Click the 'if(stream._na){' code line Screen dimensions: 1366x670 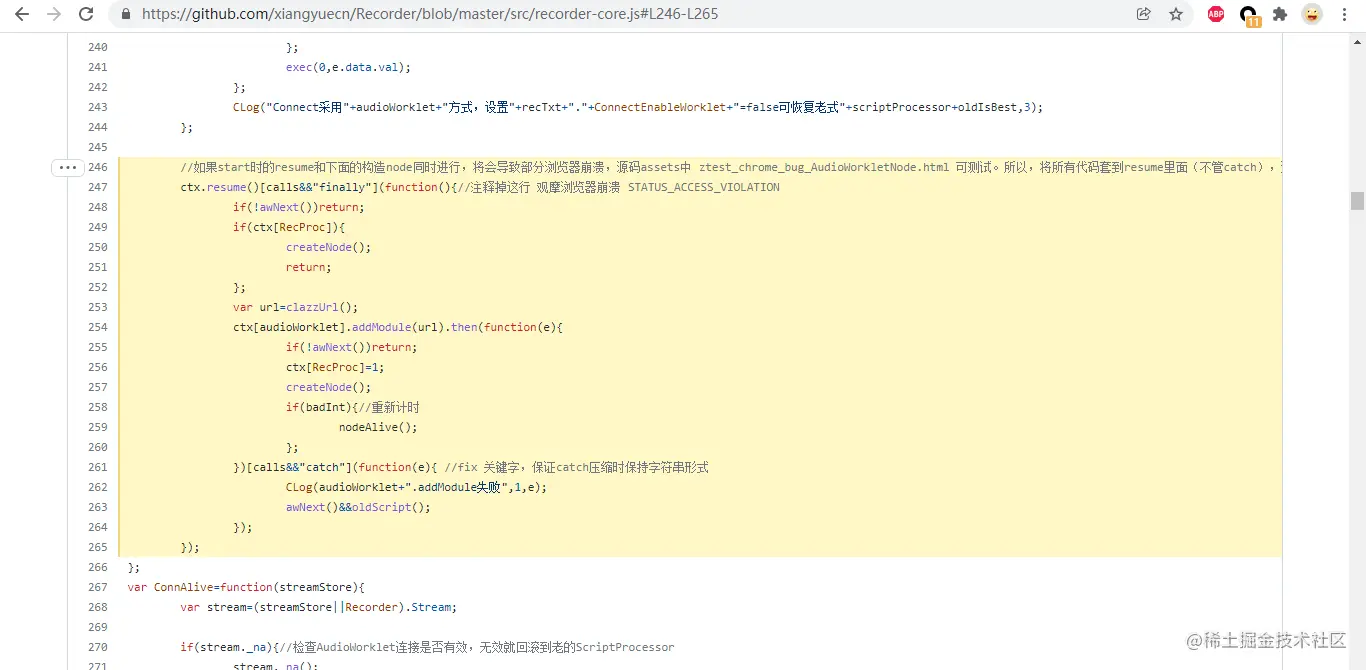427,647
